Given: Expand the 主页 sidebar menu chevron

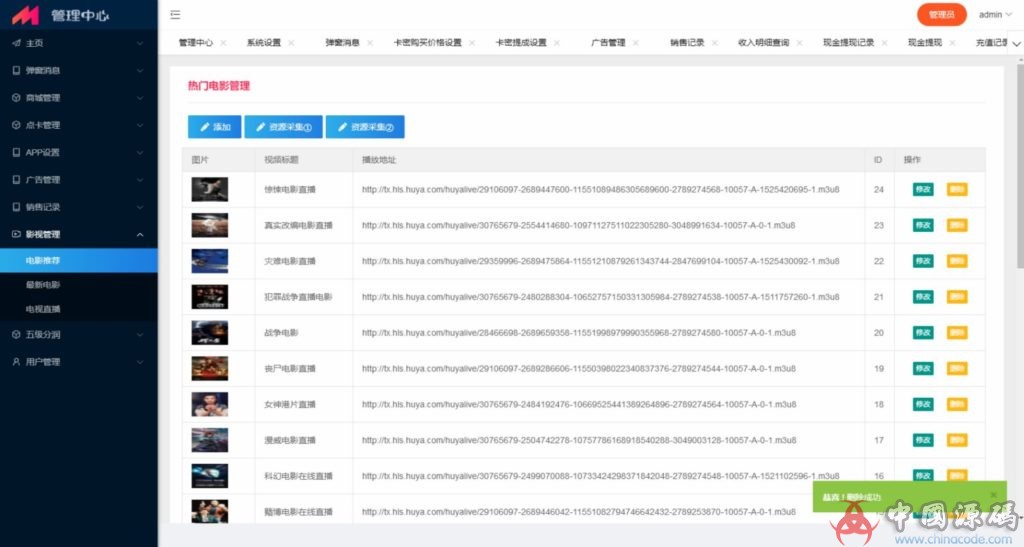Looking at the screenshot, I should (140, 43).
